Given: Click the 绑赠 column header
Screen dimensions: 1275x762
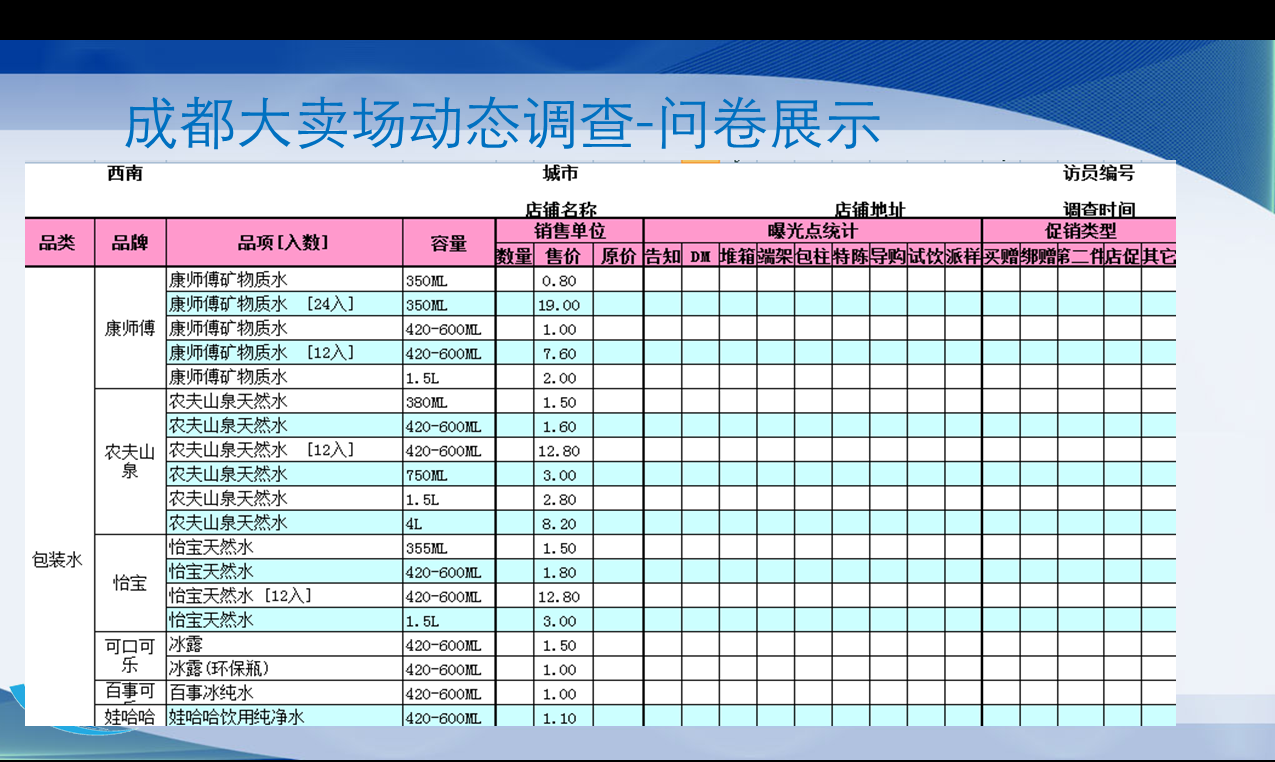Looking at the screenshot, I should [1039, 255].
